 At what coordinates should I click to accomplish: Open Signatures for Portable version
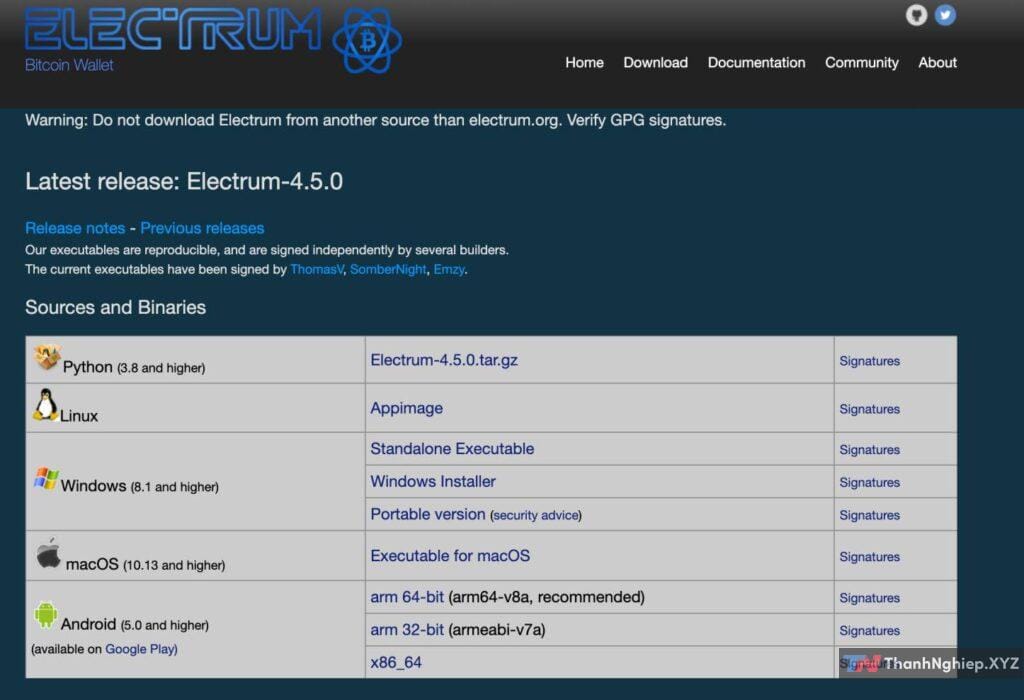coord(869,515)
